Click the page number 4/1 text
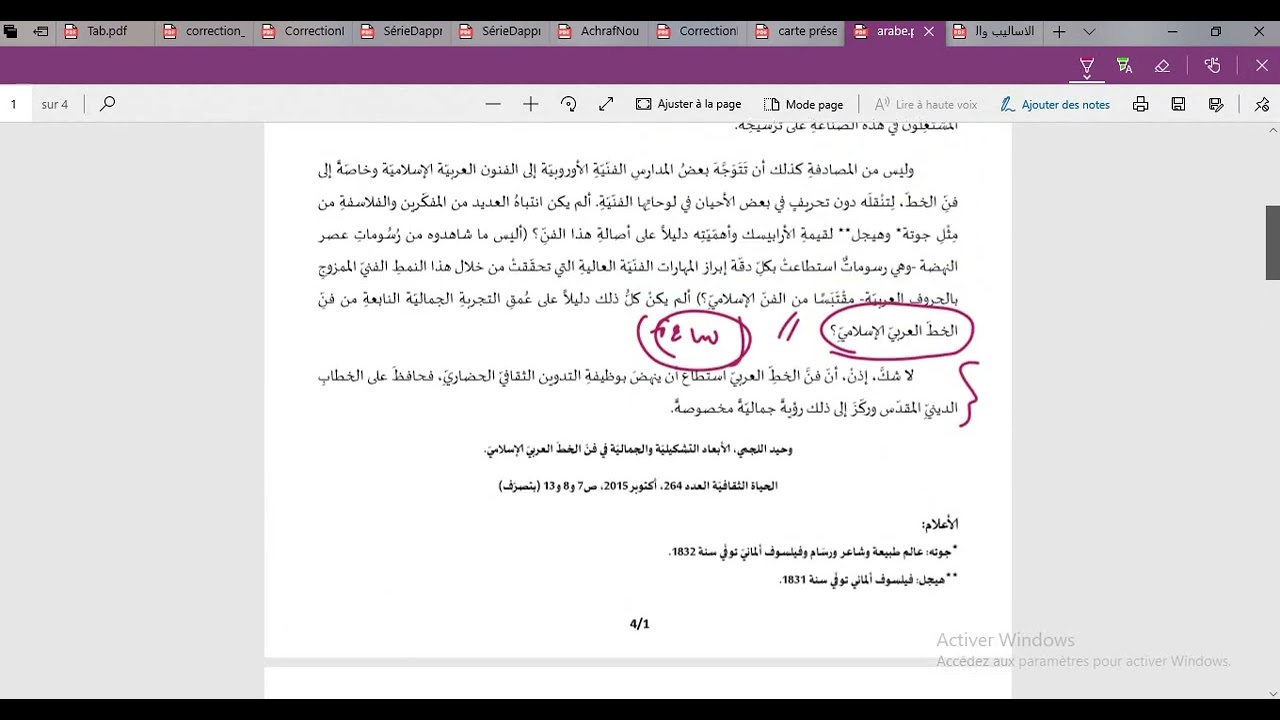Screen dimensions: 1280x720 tap(639, 623)
